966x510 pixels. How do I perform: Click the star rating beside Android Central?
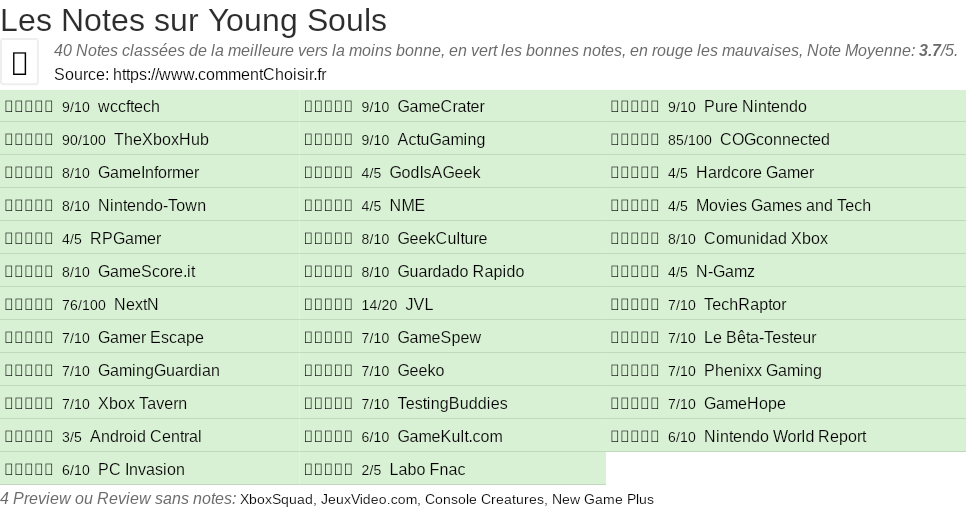point(29,437)
